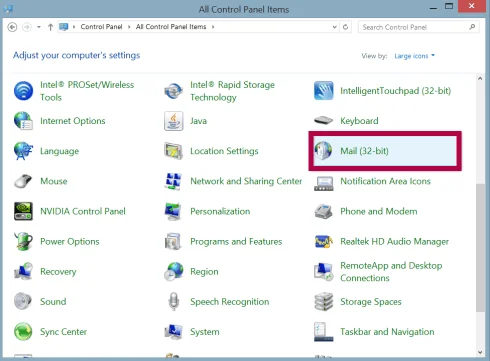This screenshot has height=361, width=490.
Task: Open the recent locations arrow dropdown
Action: pos(39,27)
